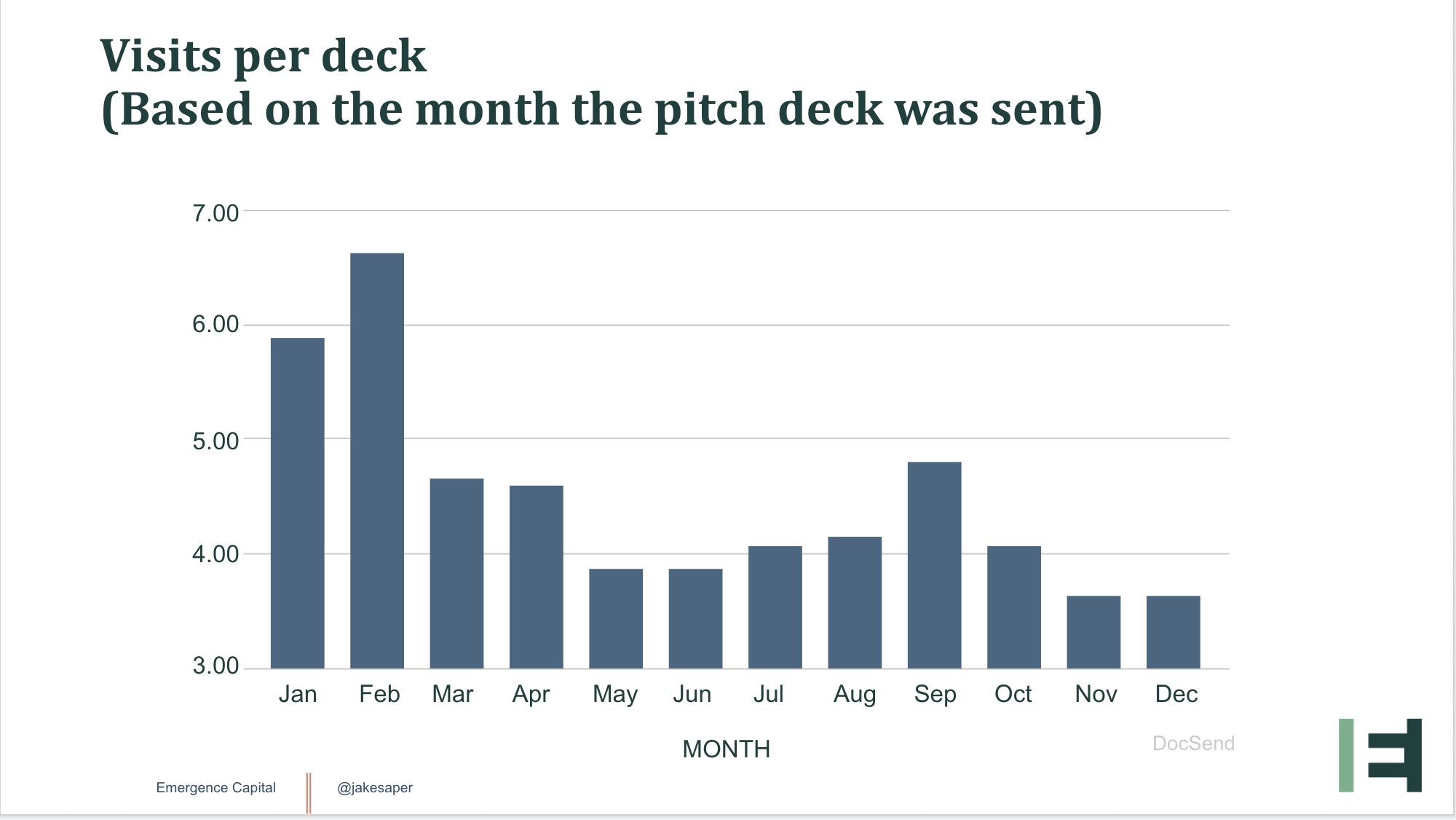Click the Emergence Capital footer text
The width and height of the screenshot is (1456, 820).
pyautogui.click(x=215, y=788)
